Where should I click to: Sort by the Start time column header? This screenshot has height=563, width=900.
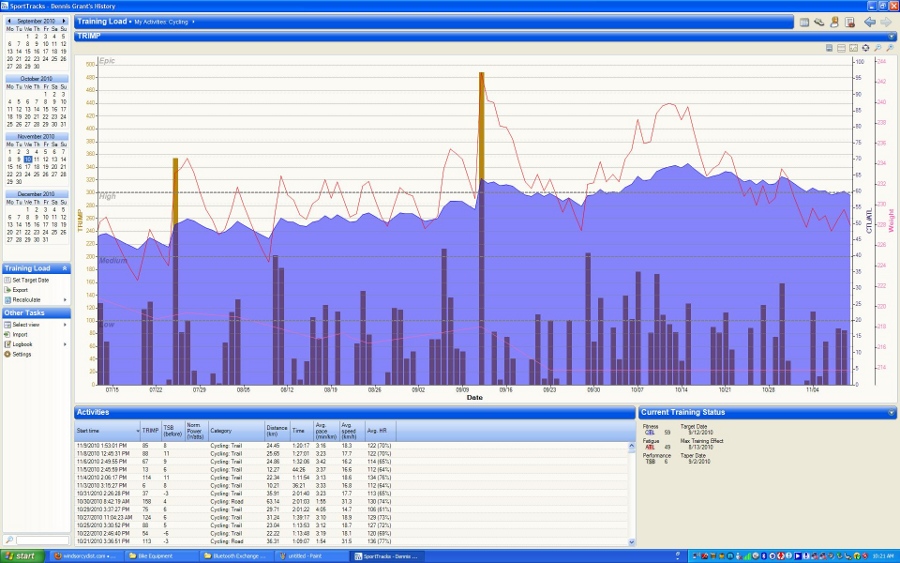108,430
